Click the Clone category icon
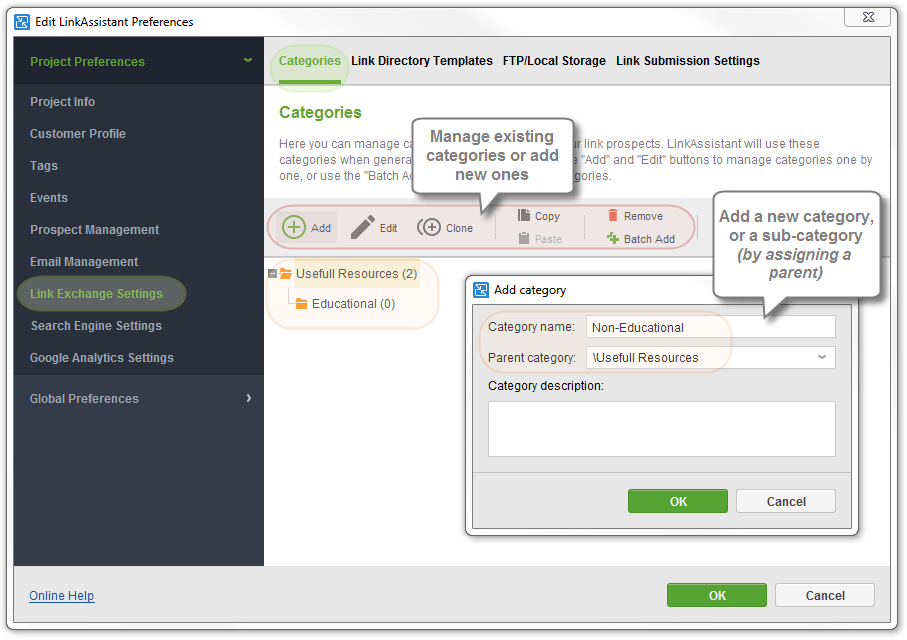The image size is (907, 640). (429, 227)
